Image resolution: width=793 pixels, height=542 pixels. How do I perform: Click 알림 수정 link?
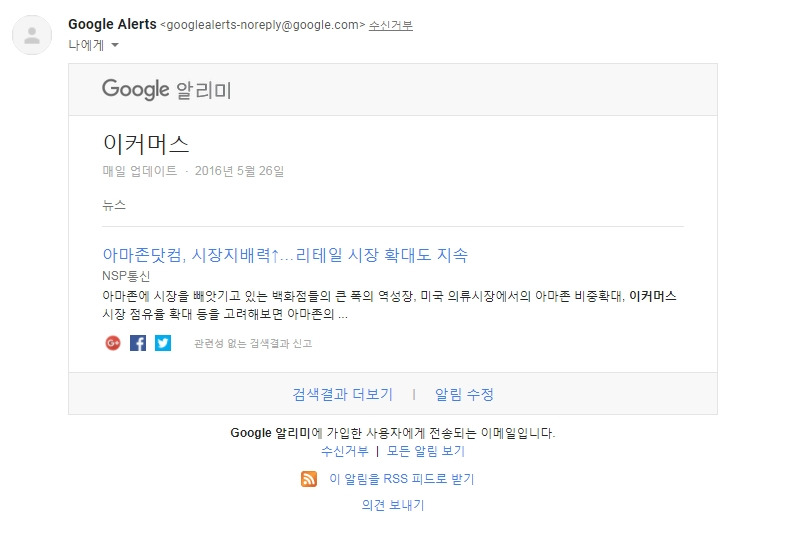[x=464, y=394]
